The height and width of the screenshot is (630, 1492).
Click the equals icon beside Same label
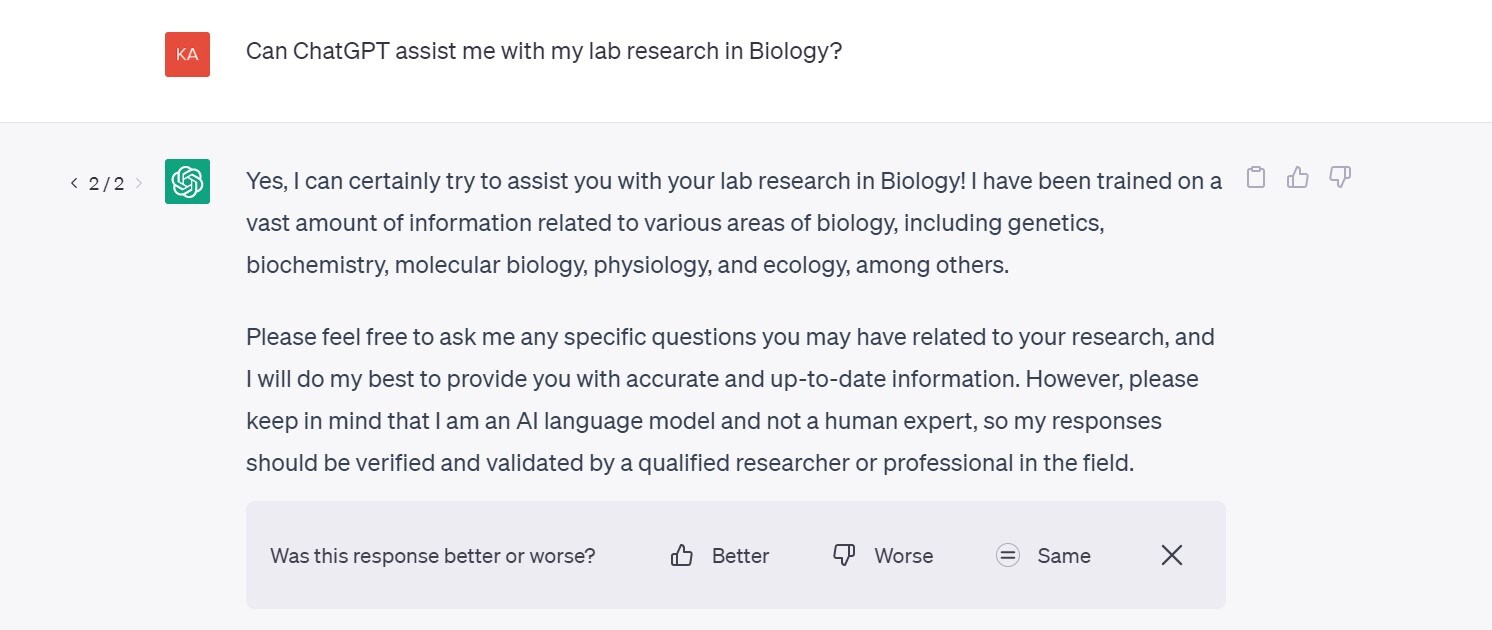coord(1008,556)
